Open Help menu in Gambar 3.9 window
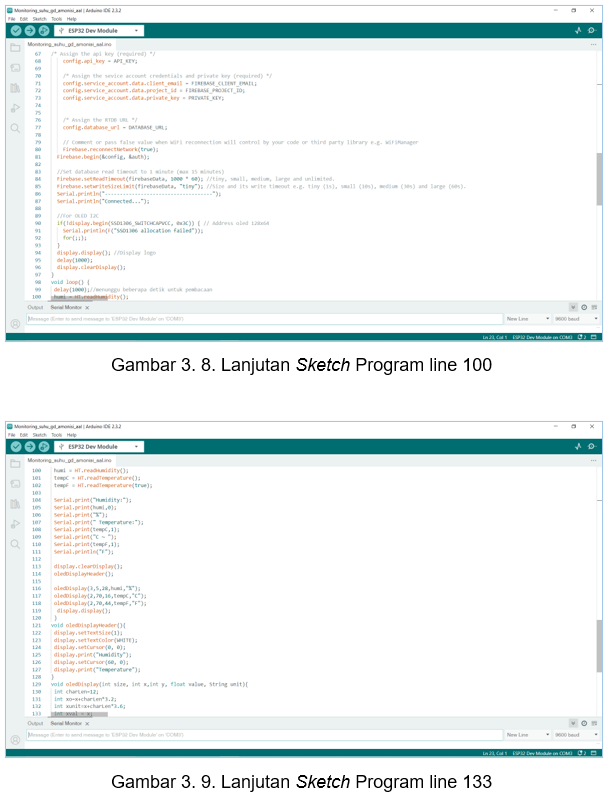This screenshot has height=797, width=607. (72, 435)
